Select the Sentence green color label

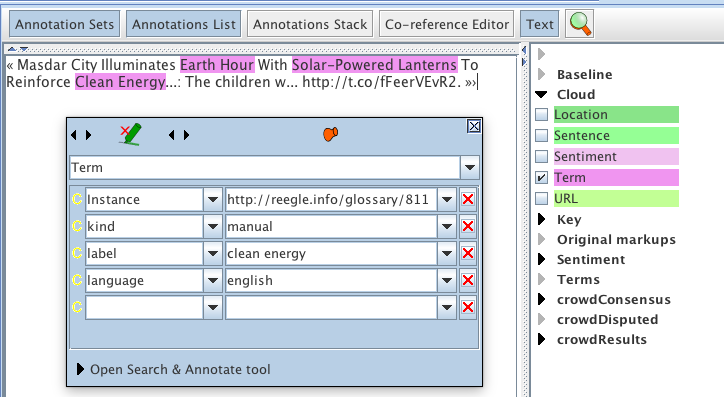(x=616, y=135)
